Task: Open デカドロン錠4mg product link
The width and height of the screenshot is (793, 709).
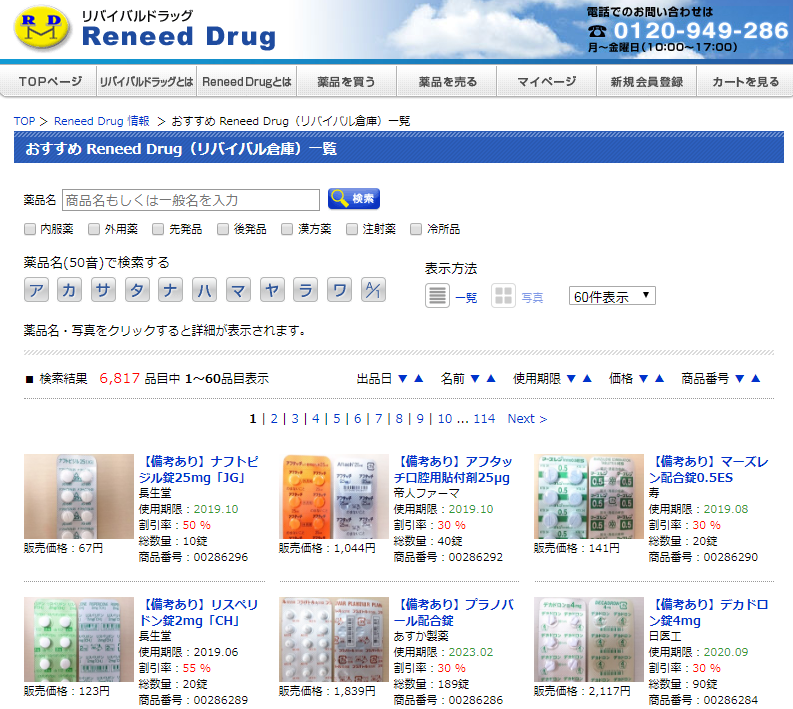Action: tap(708, 612)
